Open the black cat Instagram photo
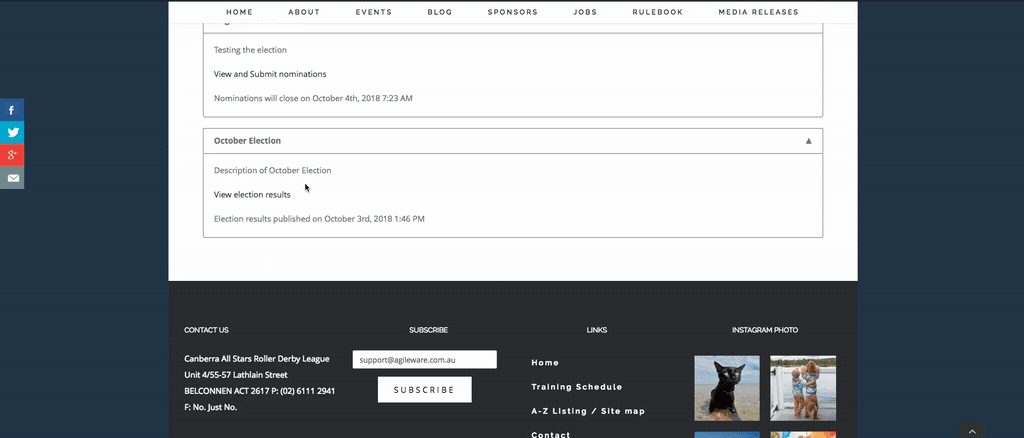The height and width of the screenshot is (438, 1024). click(727, 388)
